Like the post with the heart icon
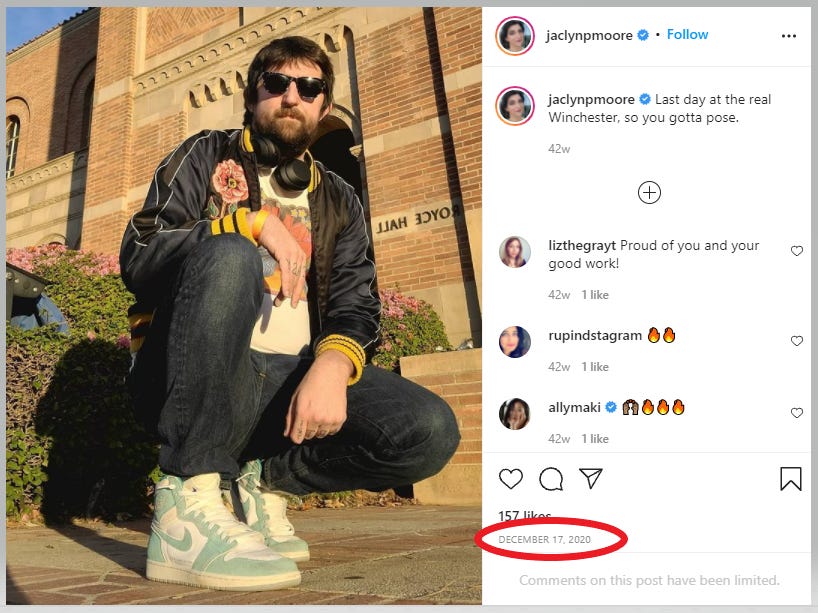 (511, 479)
